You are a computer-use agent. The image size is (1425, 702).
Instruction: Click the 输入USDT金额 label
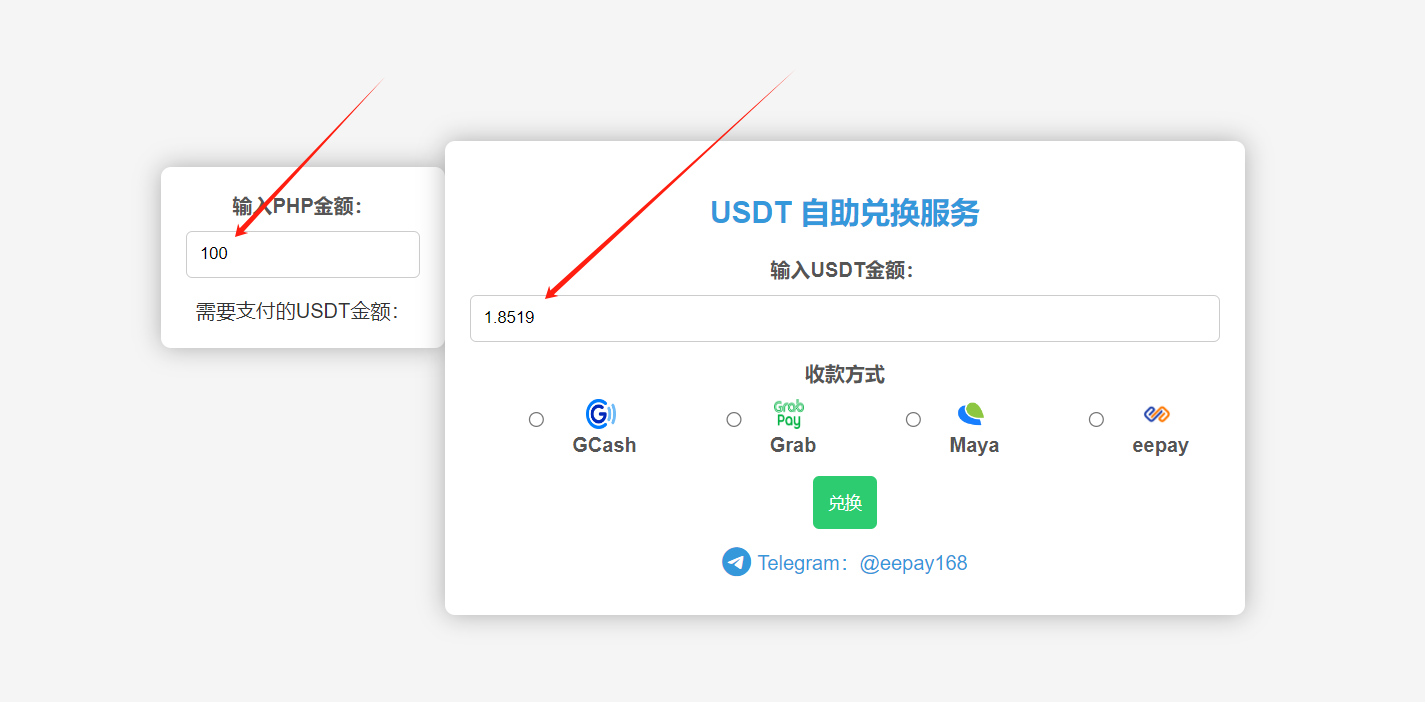point(842,270)
